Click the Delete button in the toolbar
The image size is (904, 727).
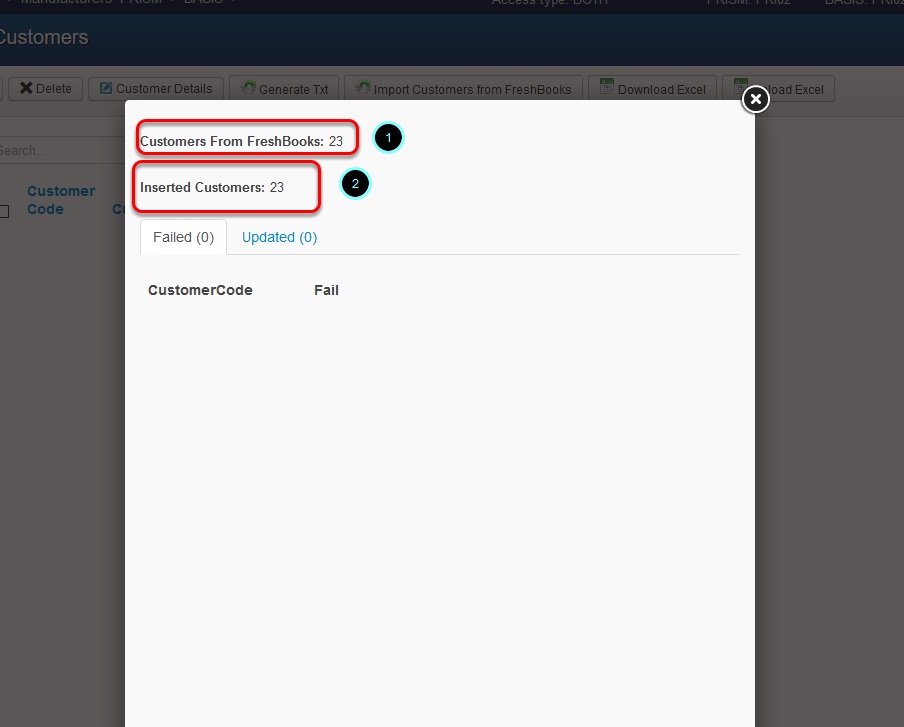click(46, 89)
